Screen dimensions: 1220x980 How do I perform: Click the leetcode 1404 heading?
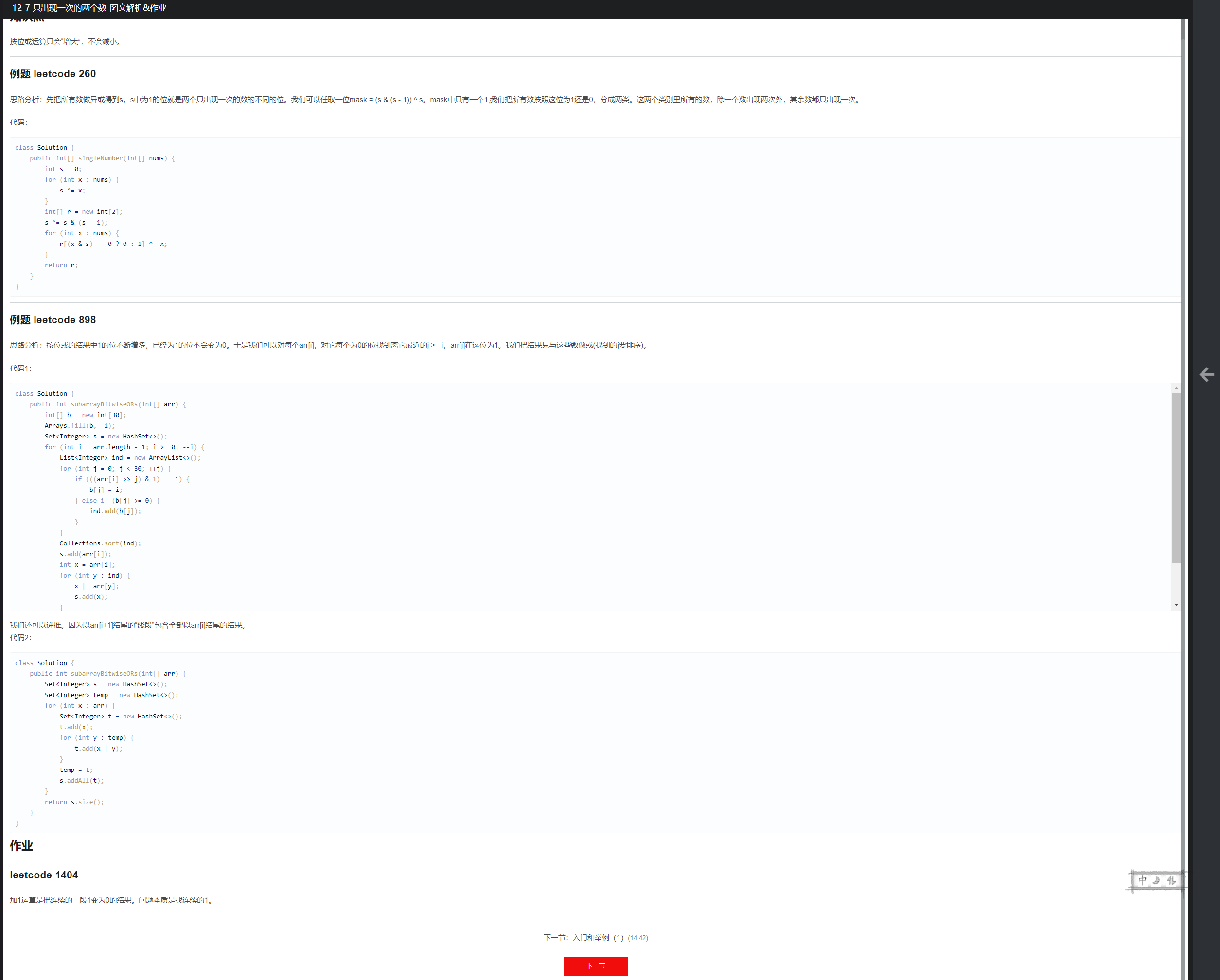[44, 875]
